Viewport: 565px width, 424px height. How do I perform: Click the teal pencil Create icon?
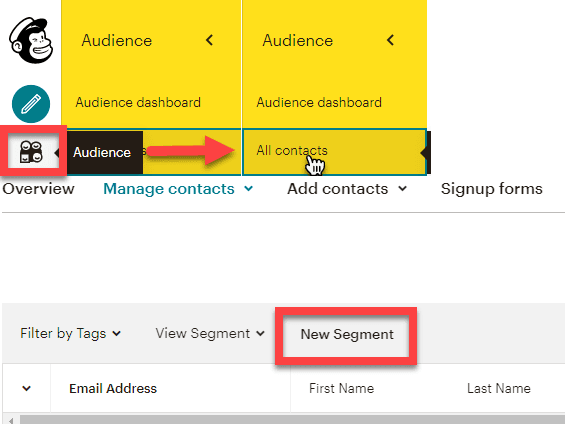click(x=31, y=104)
